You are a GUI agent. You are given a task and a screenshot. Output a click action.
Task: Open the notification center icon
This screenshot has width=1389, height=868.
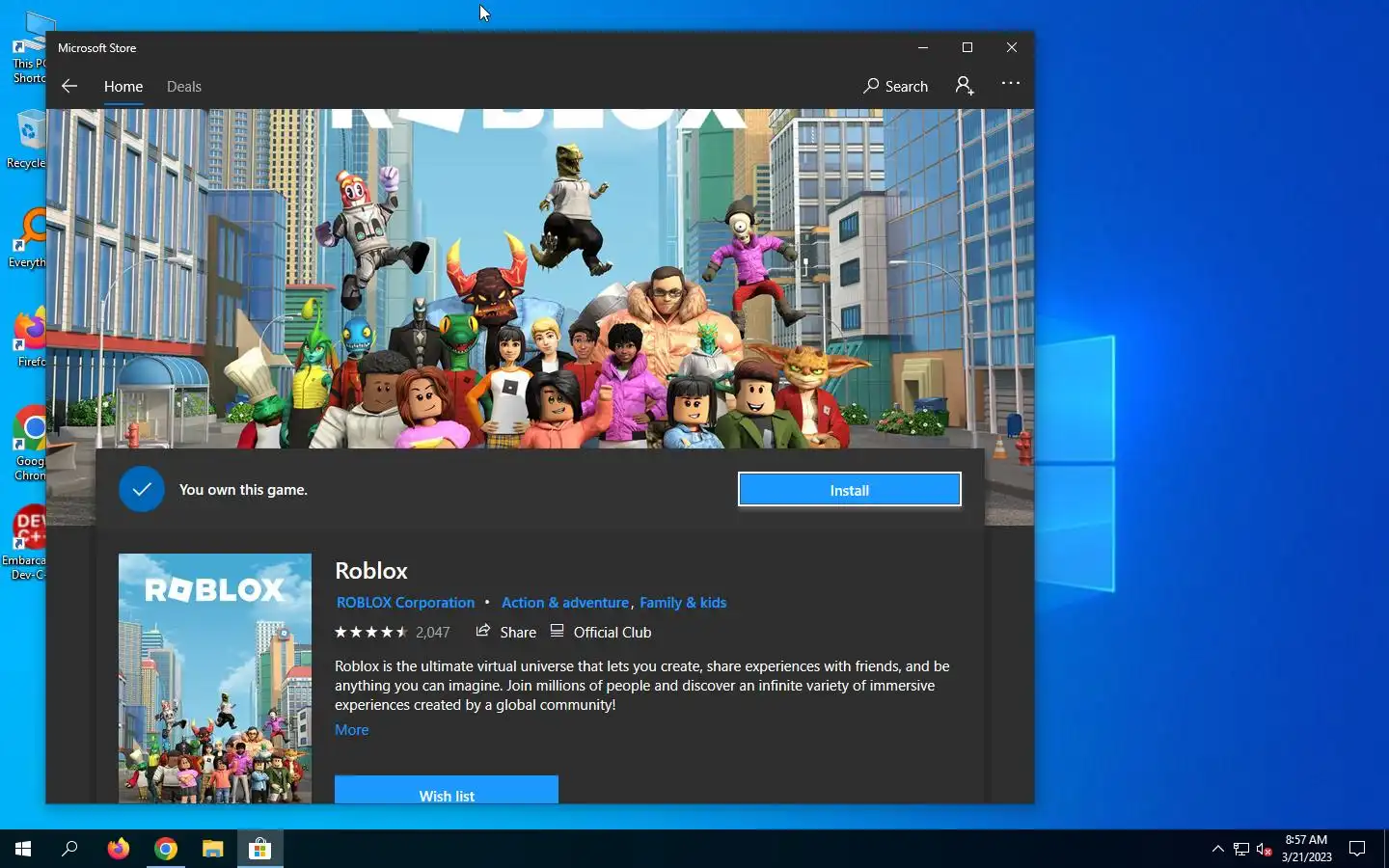click(1357, 849)
